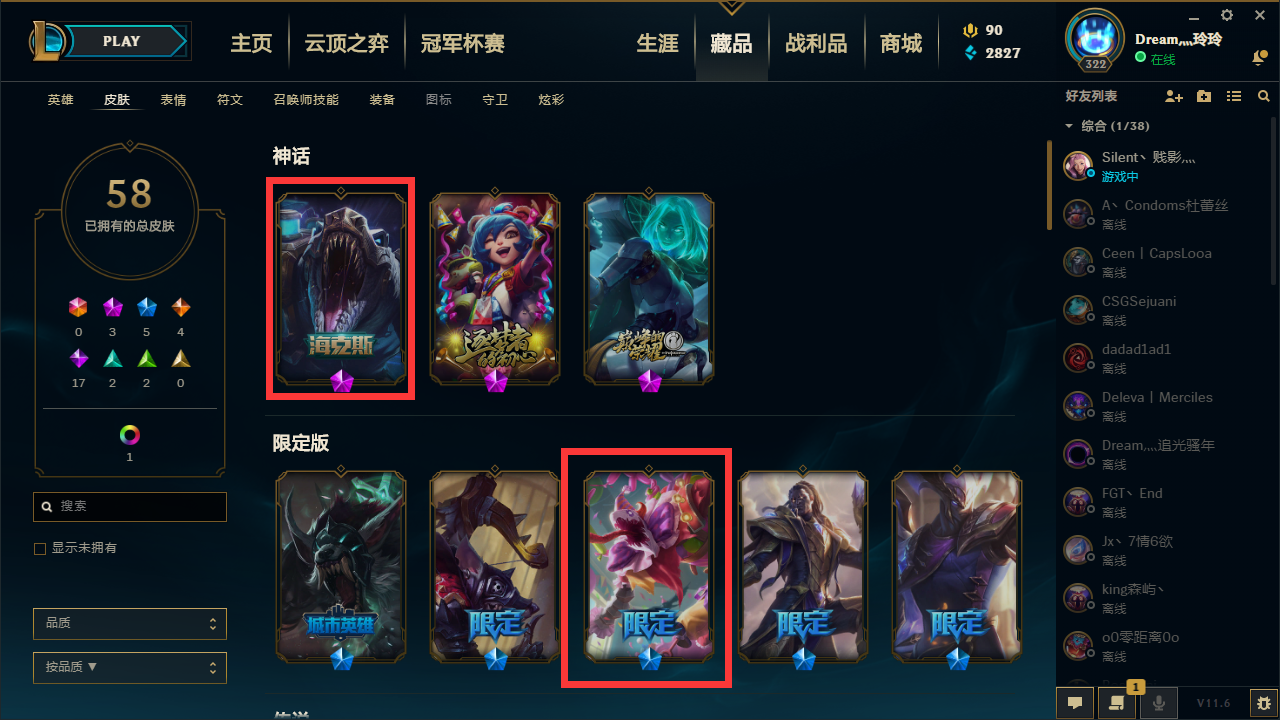Screen dimensions: 1280x720
Task: Click the 搜索 skin search field
Action: (x=130, y=507)
